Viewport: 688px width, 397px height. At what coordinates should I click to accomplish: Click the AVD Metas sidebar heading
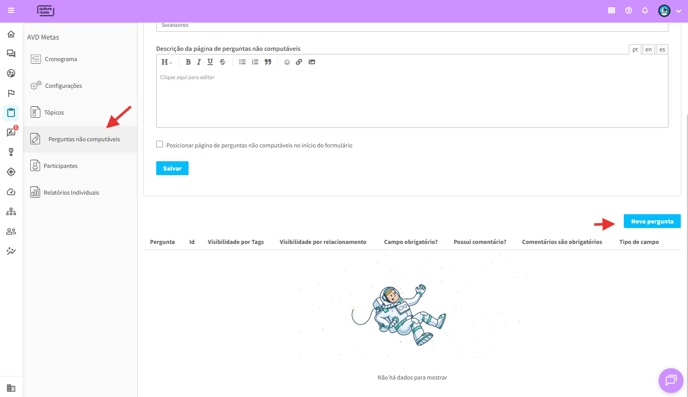point(43,37)
